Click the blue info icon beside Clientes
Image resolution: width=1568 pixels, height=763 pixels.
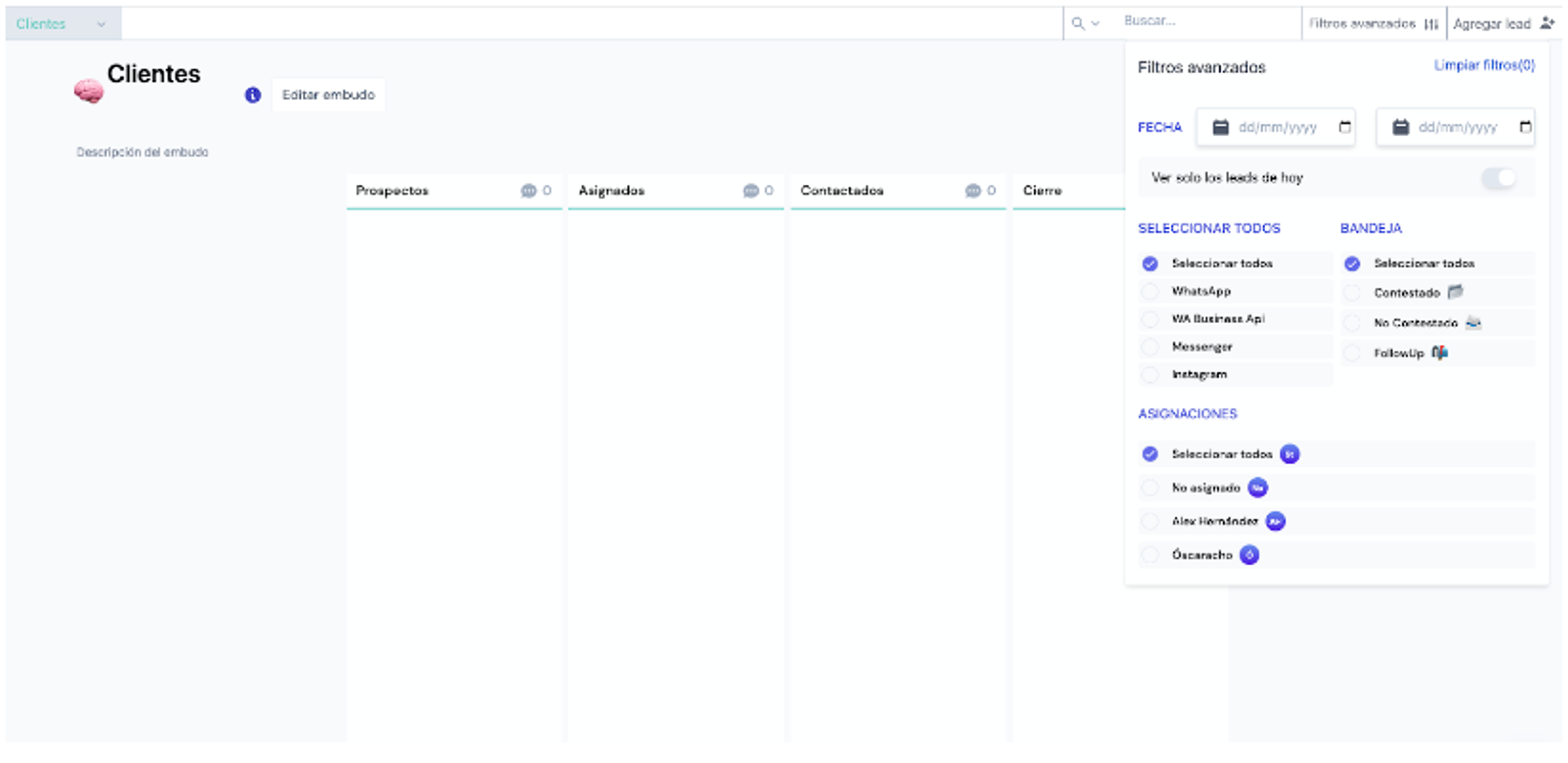click(253, 95)
